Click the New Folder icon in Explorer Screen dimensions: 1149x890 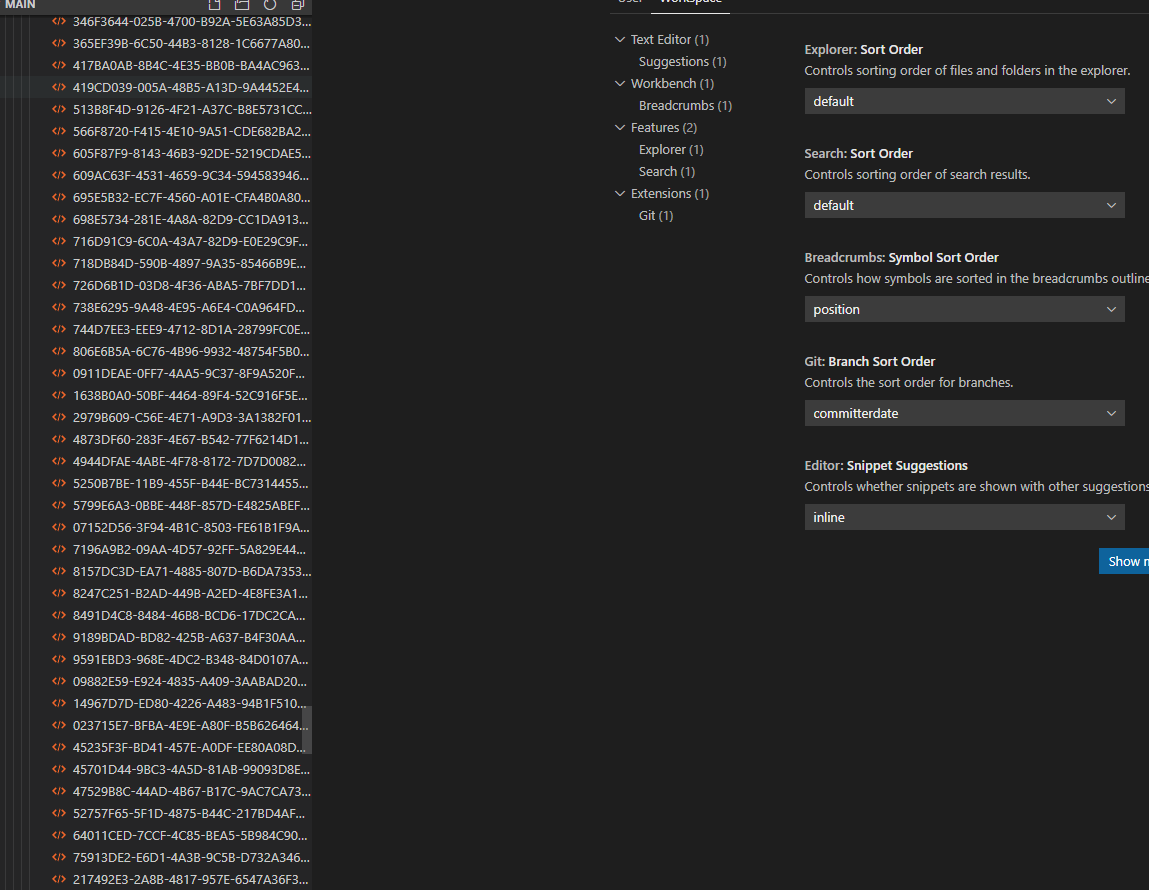(242, 5)
